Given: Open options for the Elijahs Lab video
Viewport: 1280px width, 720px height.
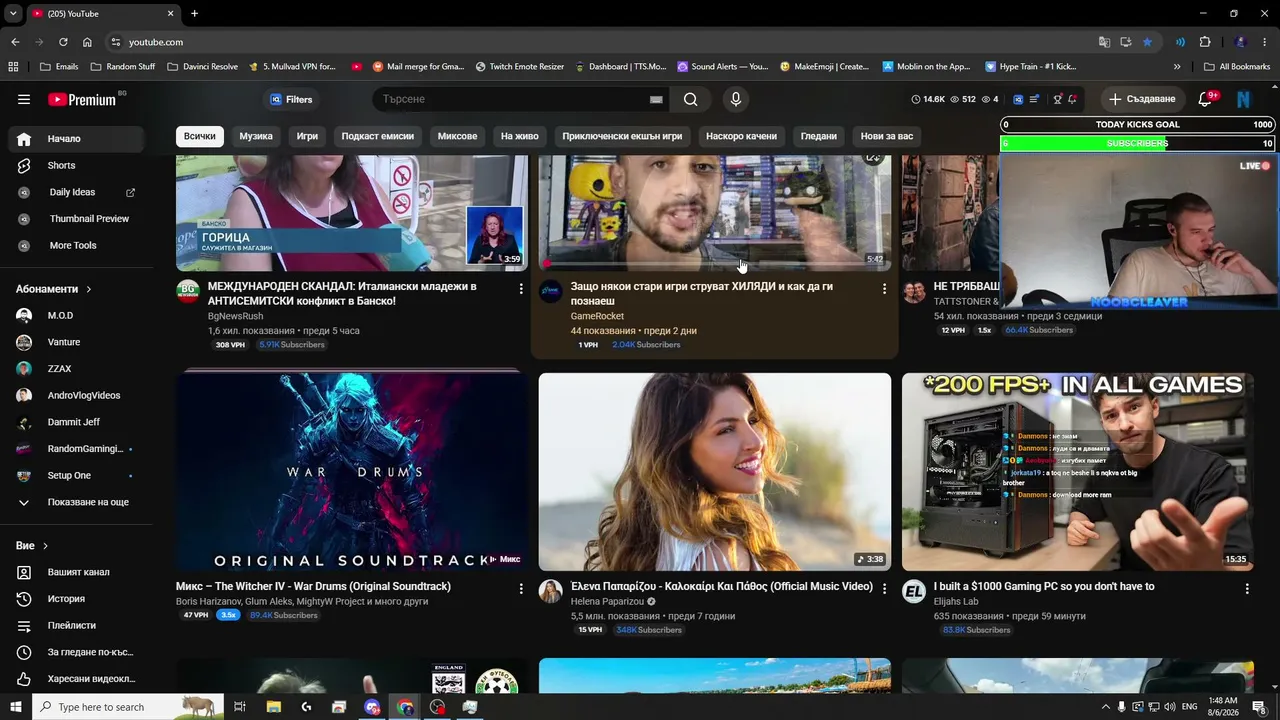Looking at the screenshot, I should (1246, 589).
